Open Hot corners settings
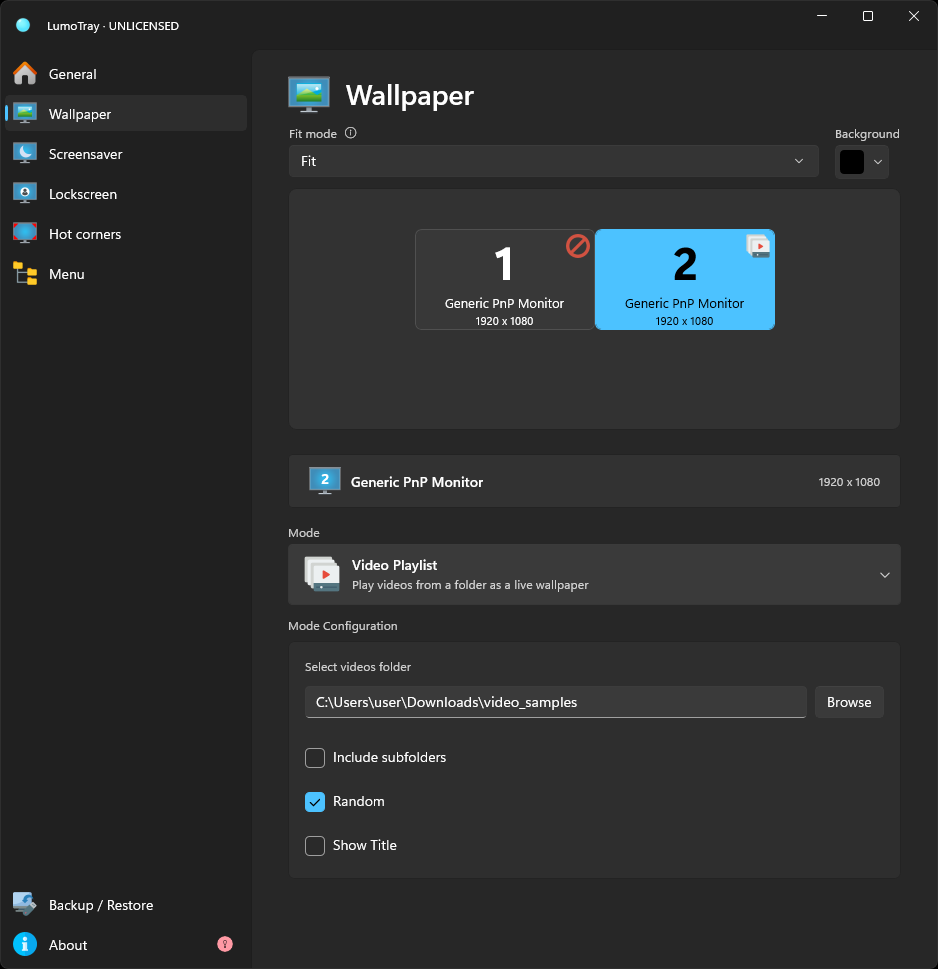The height and width of the screenshot is (969, 938). [x=126, y=234]
